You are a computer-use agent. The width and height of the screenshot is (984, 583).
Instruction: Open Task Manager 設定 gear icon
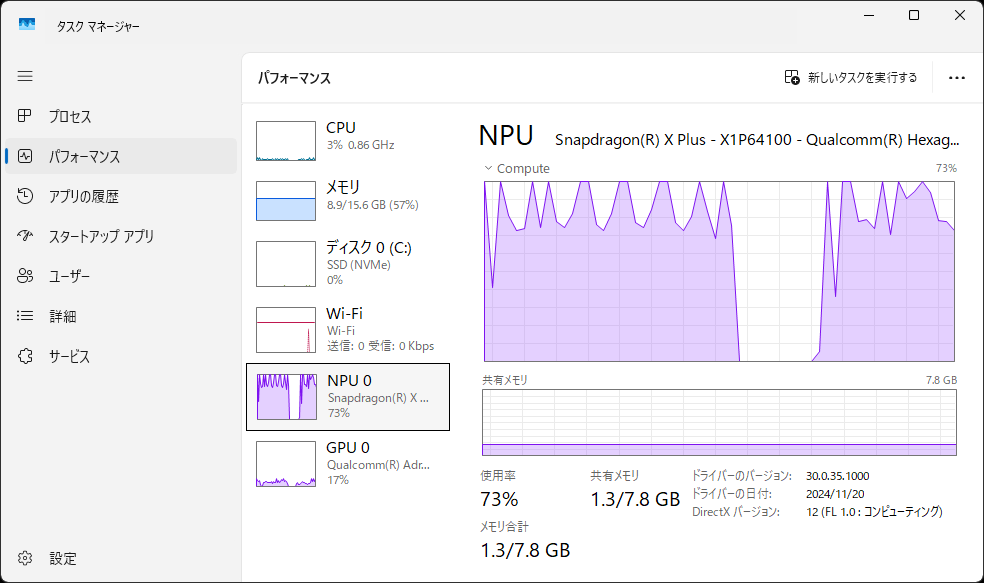[x=25, y=558]
